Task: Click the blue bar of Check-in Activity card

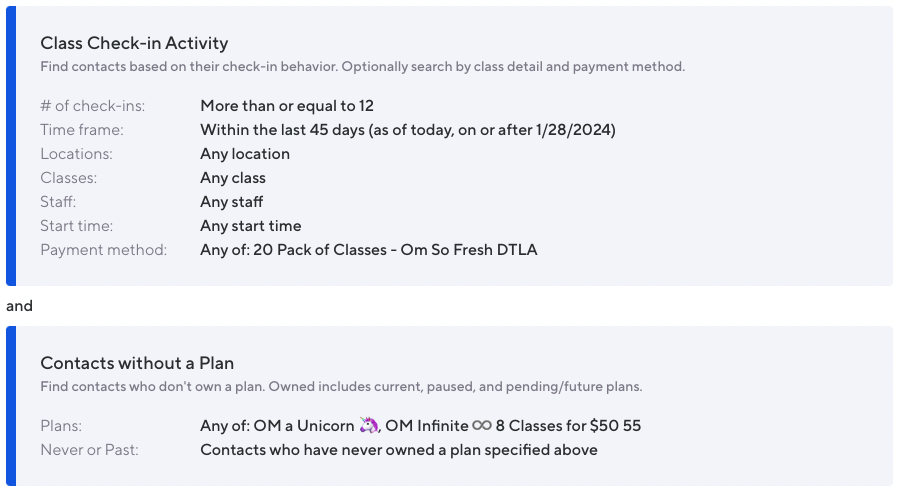Action: tap(11, 146)
